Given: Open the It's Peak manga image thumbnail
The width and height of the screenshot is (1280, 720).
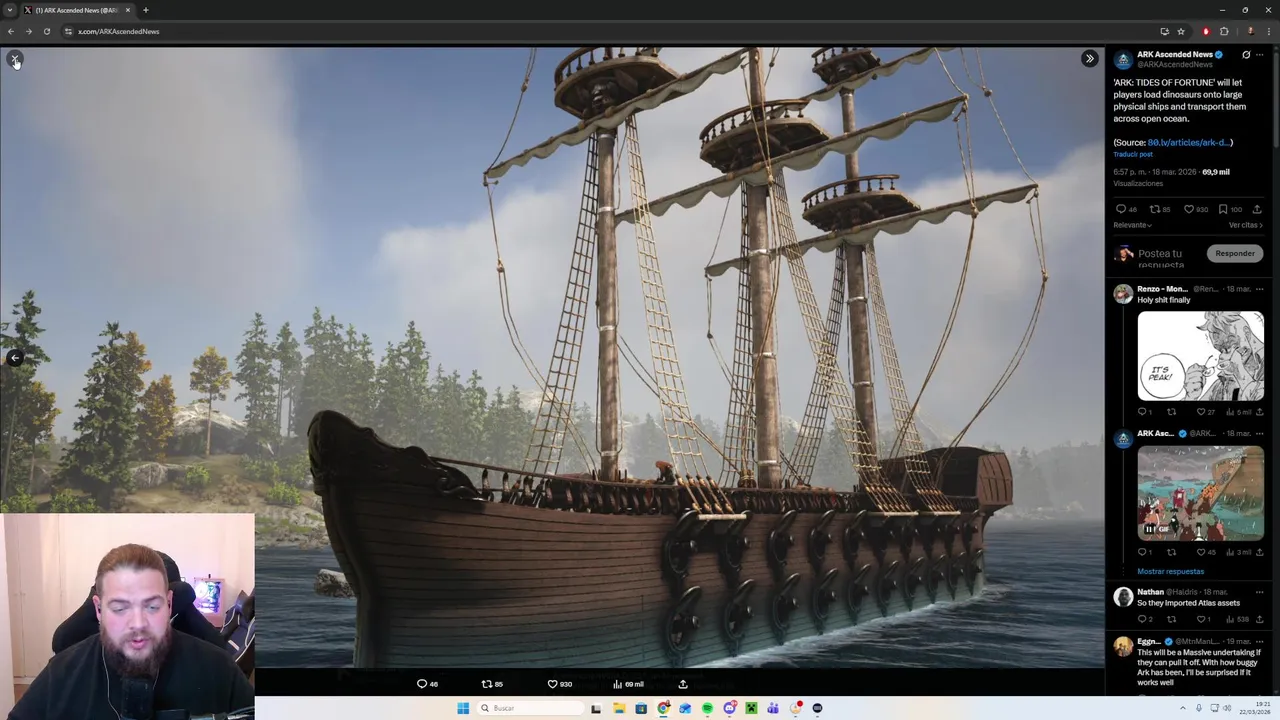Looking at the screenshot, I should [x=1201, y=356].
